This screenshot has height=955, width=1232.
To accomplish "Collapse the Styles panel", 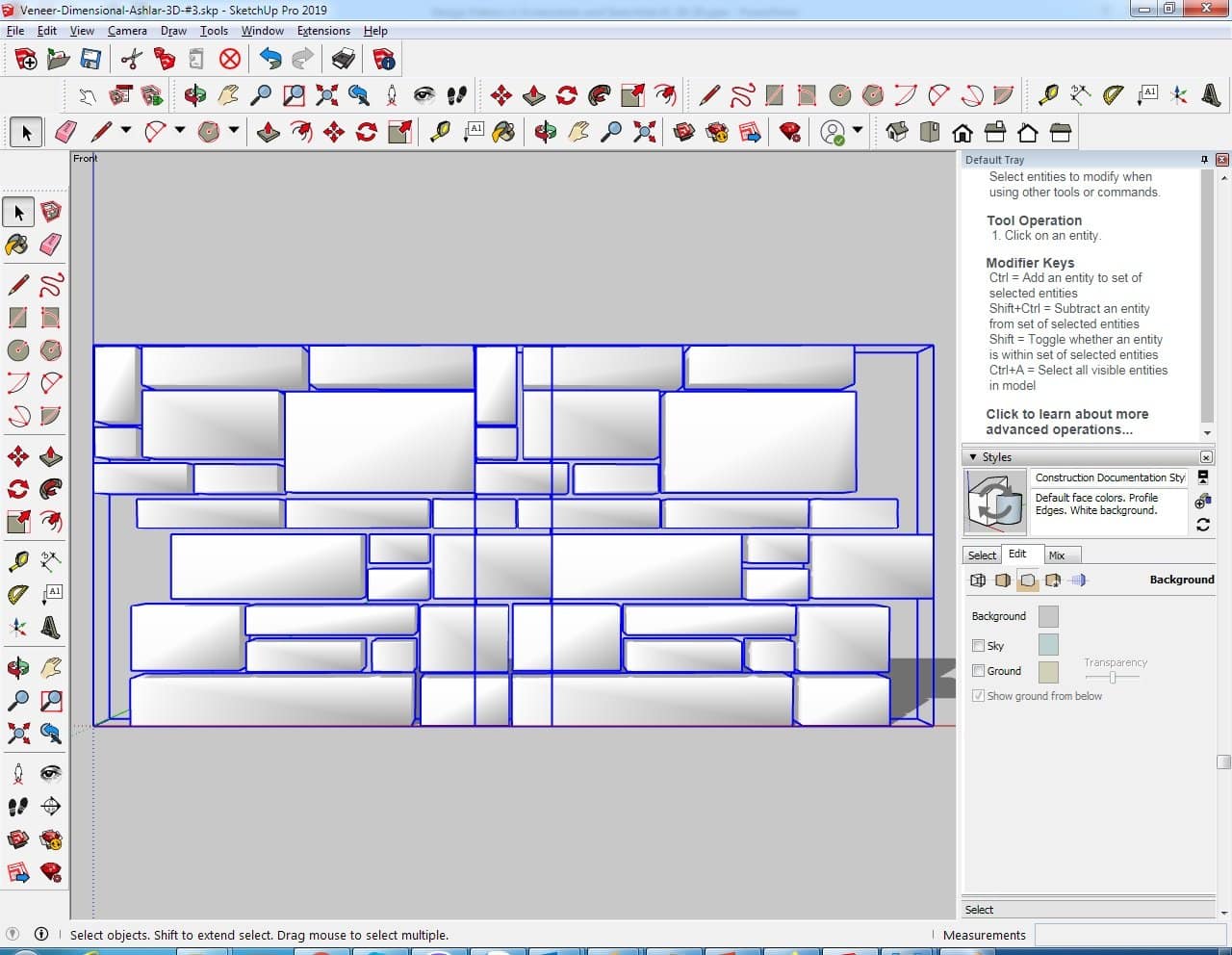I will pyautogui.click(x=973, y=457).
